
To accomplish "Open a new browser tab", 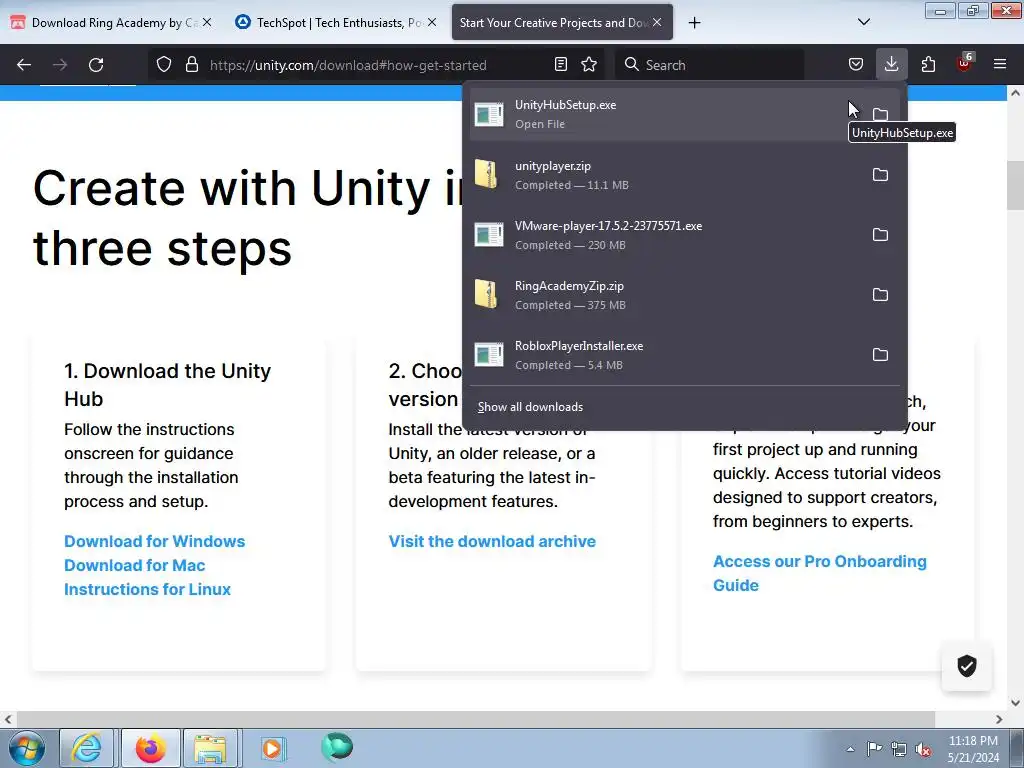I will 694,23.
